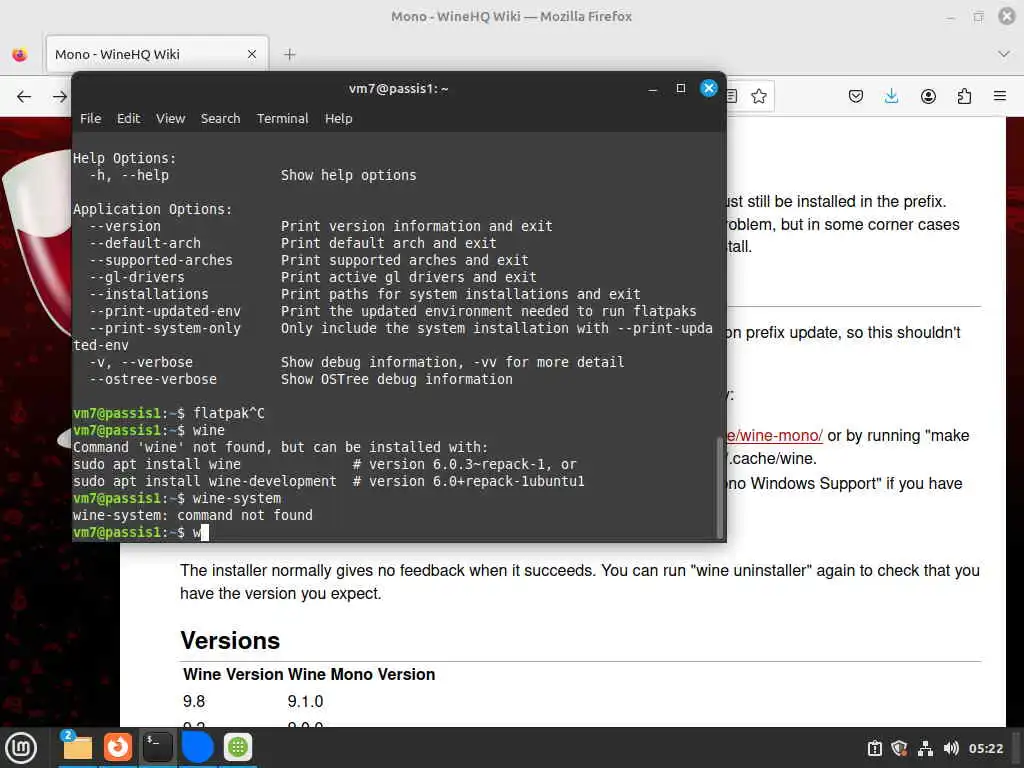The image size is (1024, 768).
Task: Bookmark this page with star icon
Action: [x=758, y=97]
